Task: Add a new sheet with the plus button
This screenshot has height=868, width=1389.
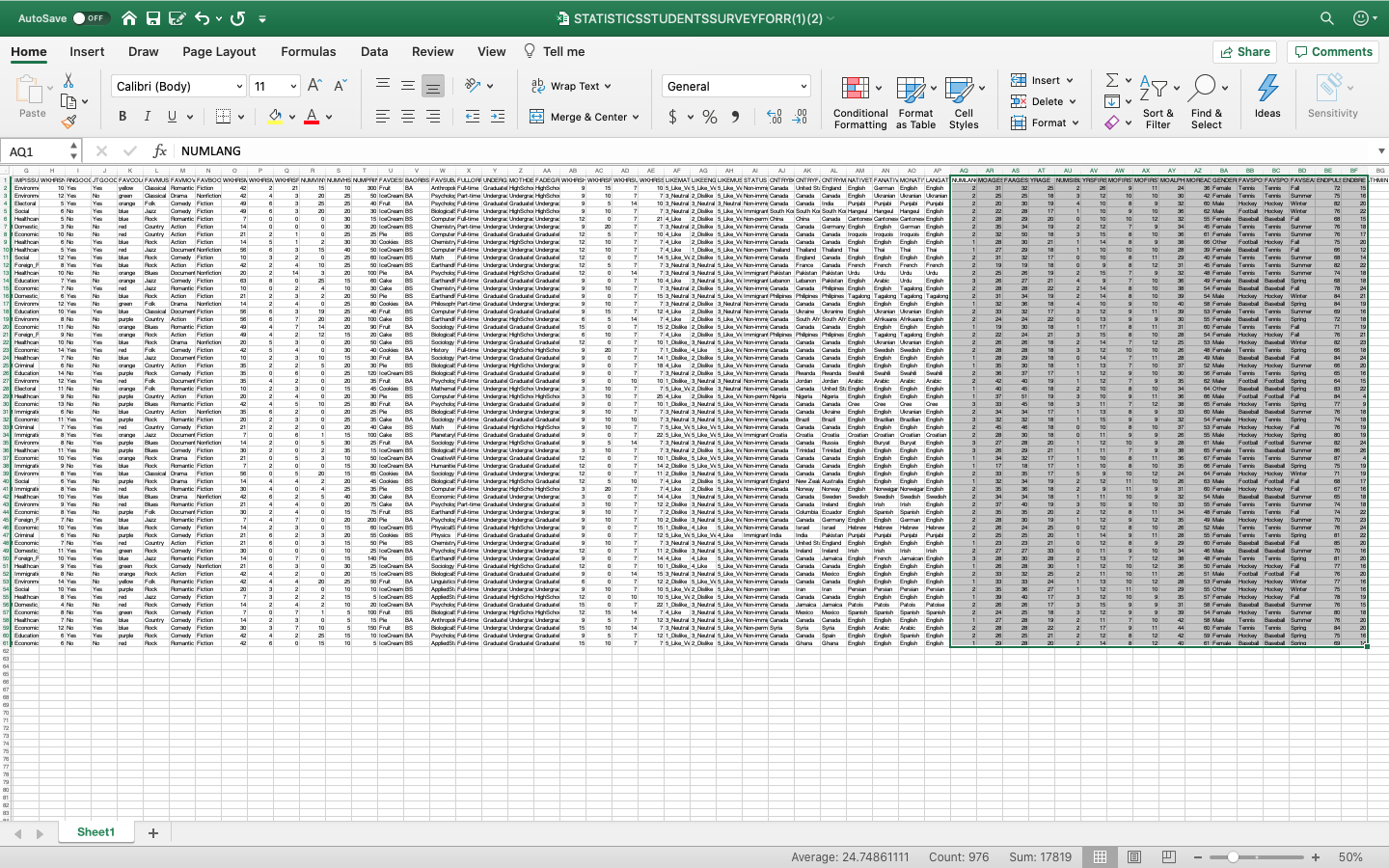Action: 152,832
